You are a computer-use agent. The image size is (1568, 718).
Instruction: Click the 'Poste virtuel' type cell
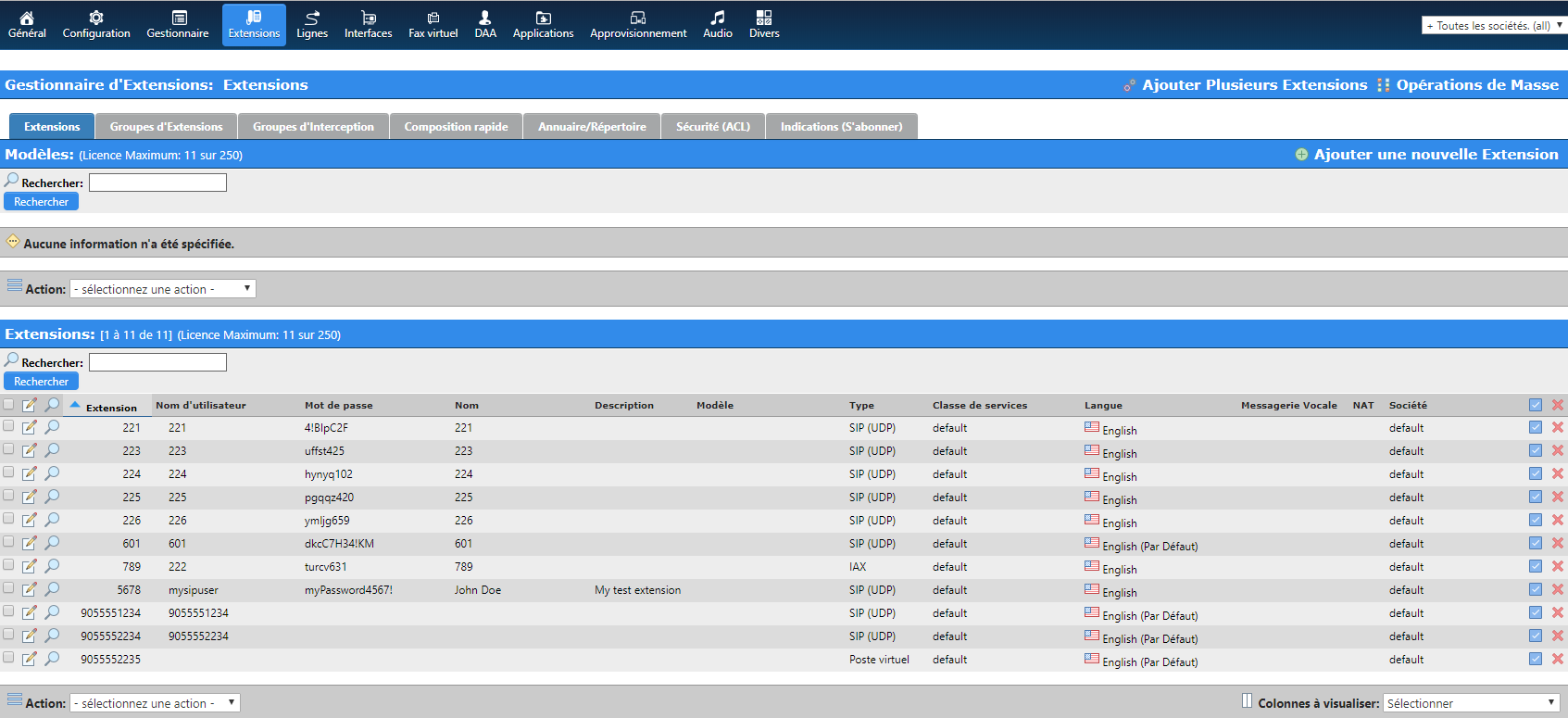coord(880,660)
